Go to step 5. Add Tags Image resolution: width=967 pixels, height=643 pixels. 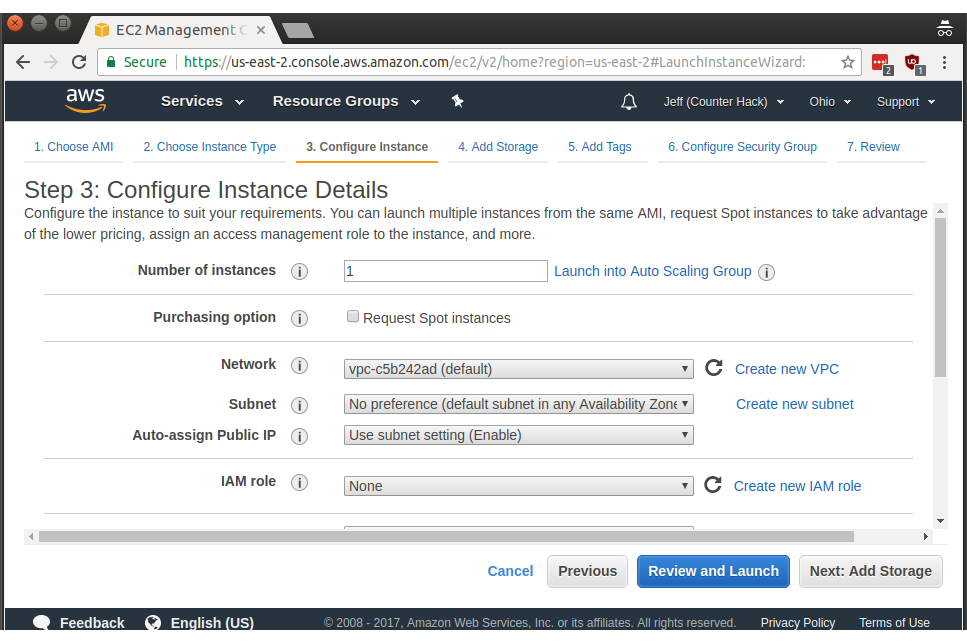tap(599, 147)
